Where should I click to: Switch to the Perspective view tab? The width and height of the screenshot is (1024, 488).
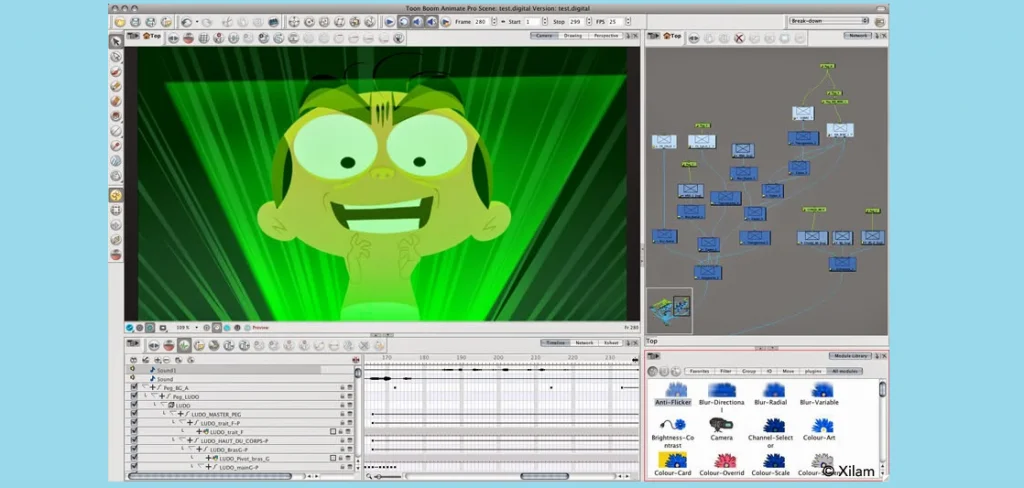[605, 36]
